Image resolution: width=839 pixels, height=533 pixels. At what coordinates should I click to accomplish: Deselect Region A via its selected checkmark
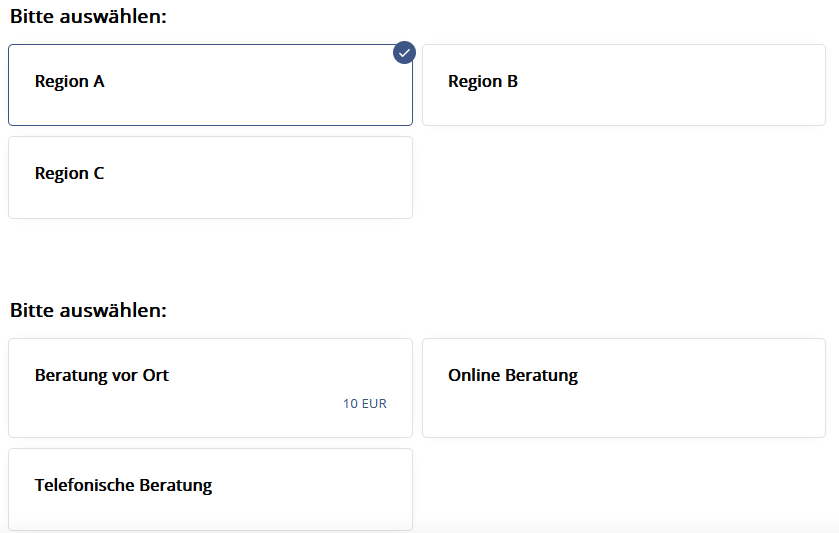404,52
